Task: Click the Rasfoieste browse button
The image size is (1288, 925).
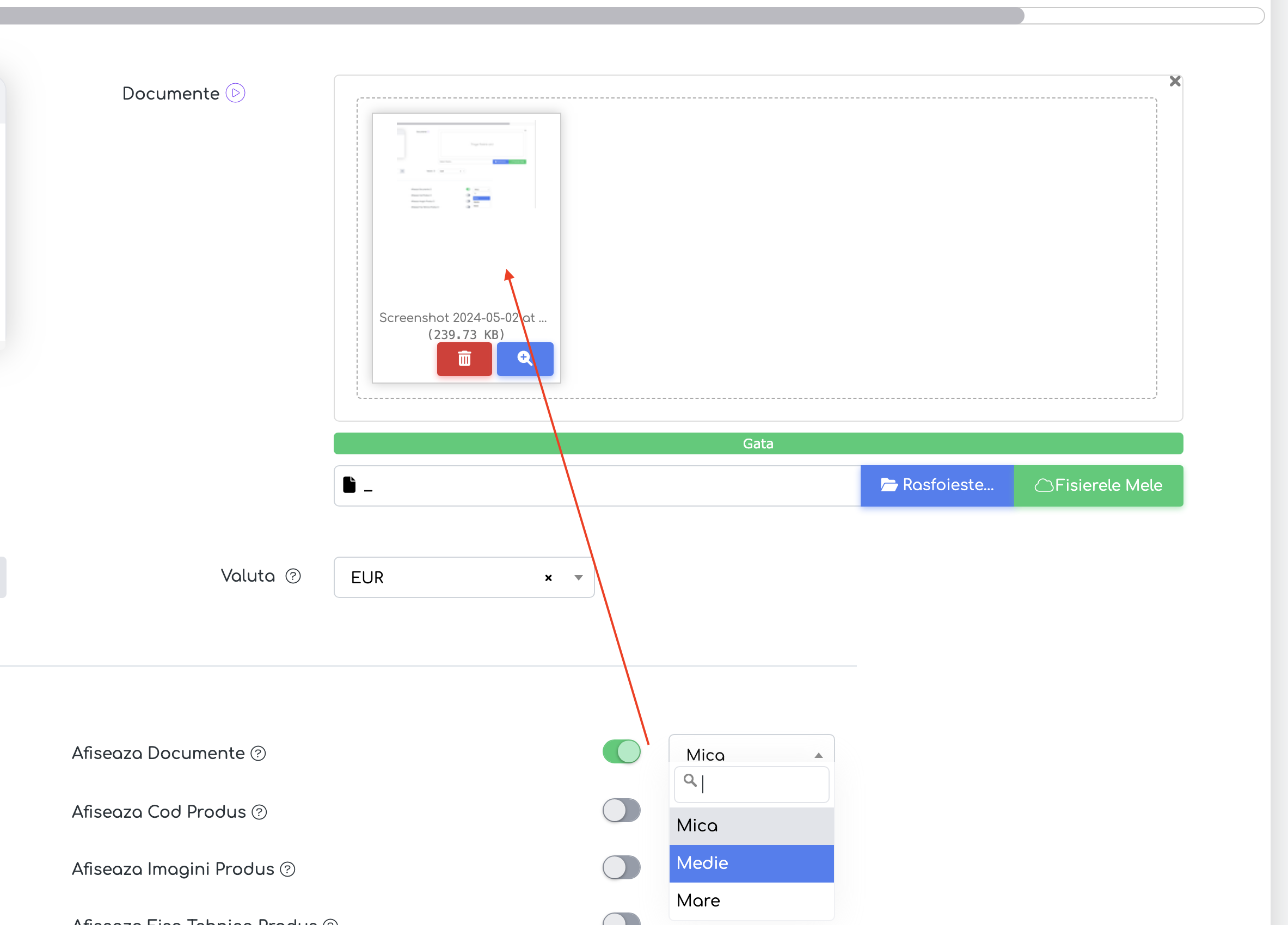Action: pyautogui.click(x=937, y=485)
